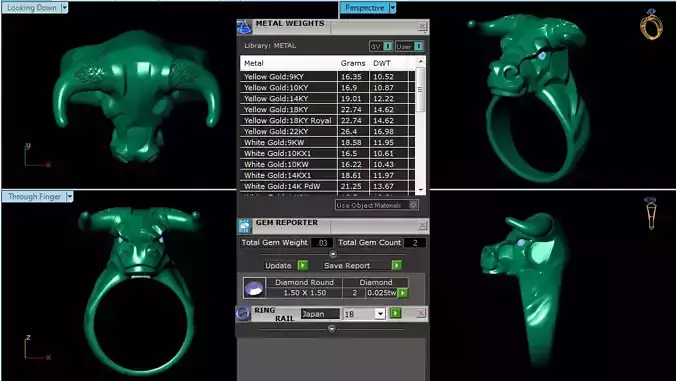The width and height of the screenshot is (676, 381).
Task: Click the DWT column header
Action: [382, 63]
